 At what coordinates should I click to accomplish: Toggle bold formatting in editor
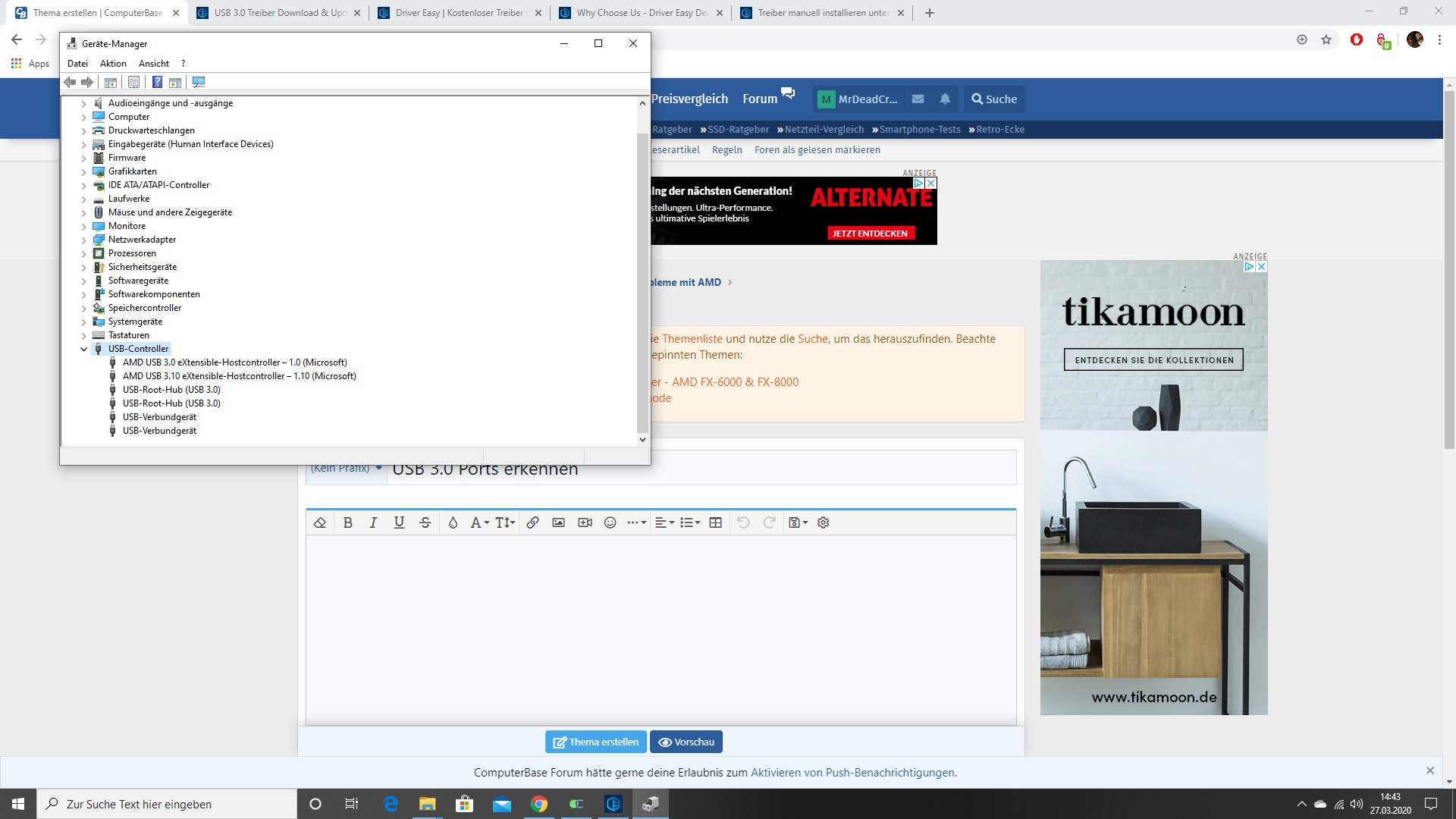click(x=348, y=522)
